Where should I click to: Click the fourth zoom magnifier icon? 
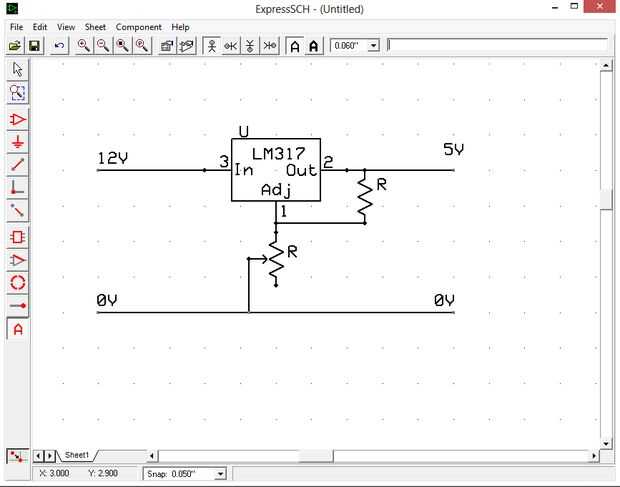click(x=142, y=46)
